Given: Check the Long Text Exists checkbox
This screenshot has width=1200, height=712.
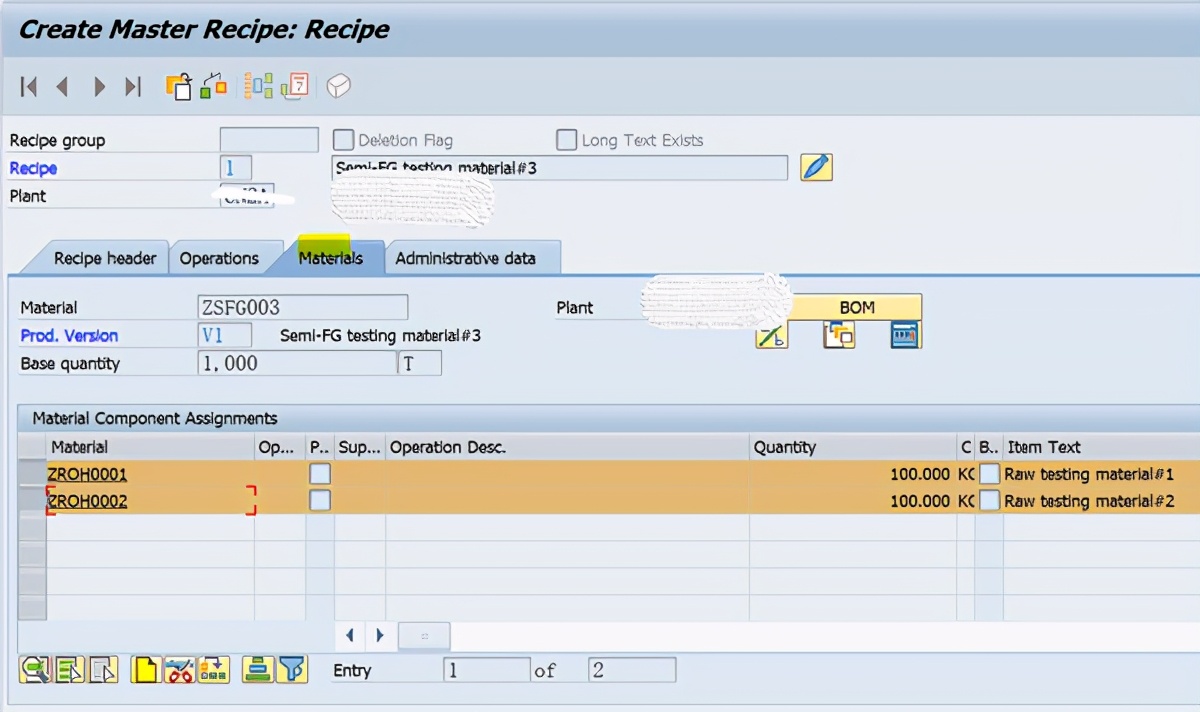Looking at the screenshot, I should tap(566, 140).
